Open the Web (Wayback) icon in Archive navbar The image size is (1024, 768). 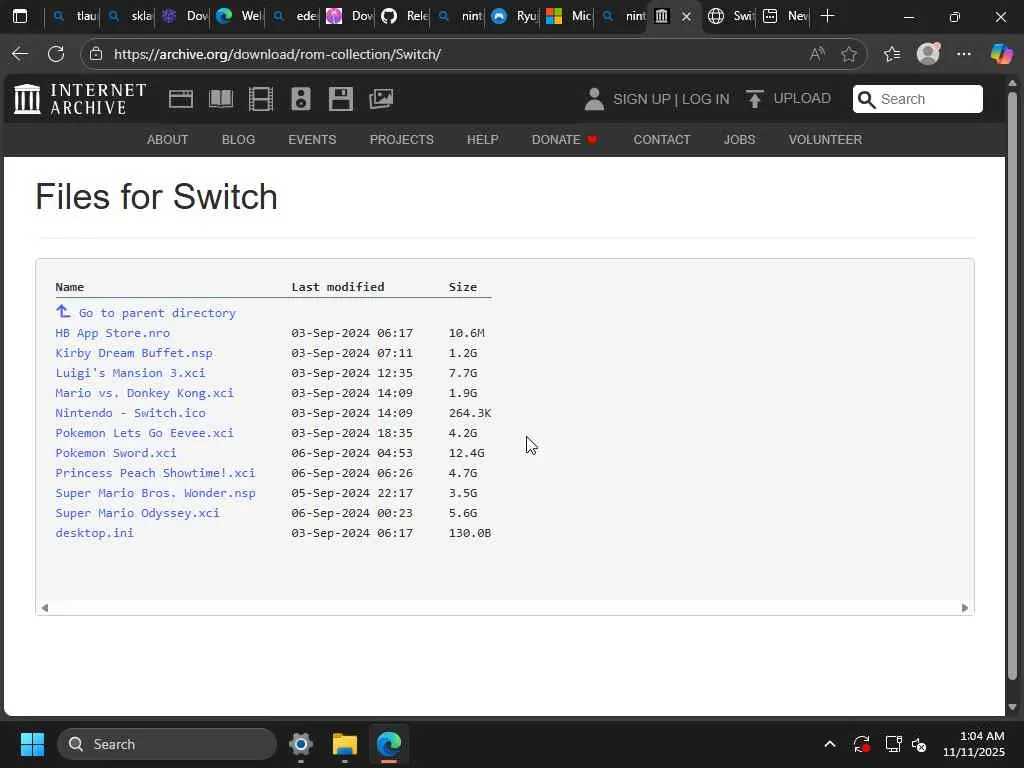pos(181,99)
